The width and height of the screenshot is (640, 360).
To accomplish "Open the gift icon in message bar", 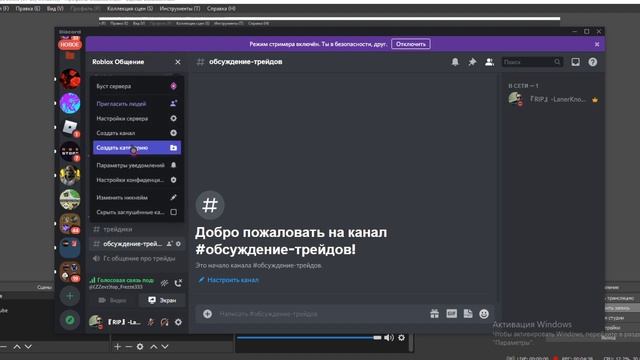I will click(434, 314).
